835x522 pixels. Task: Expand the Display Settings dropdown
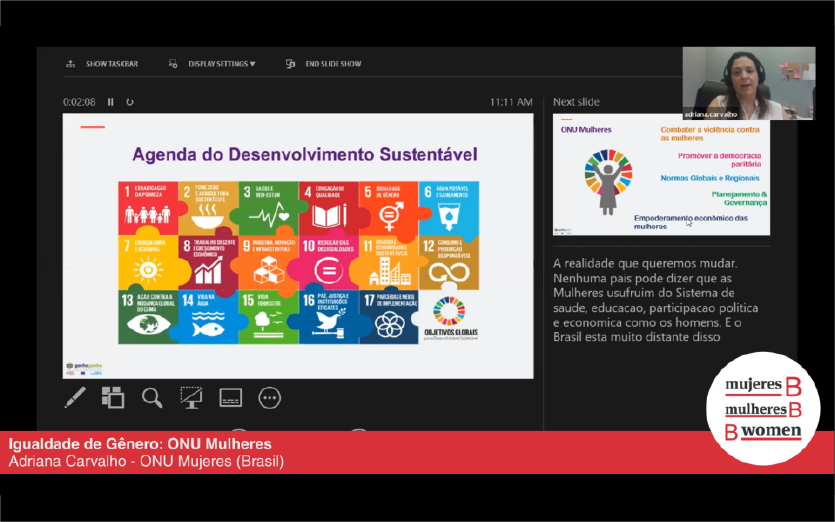click(222, 64)
